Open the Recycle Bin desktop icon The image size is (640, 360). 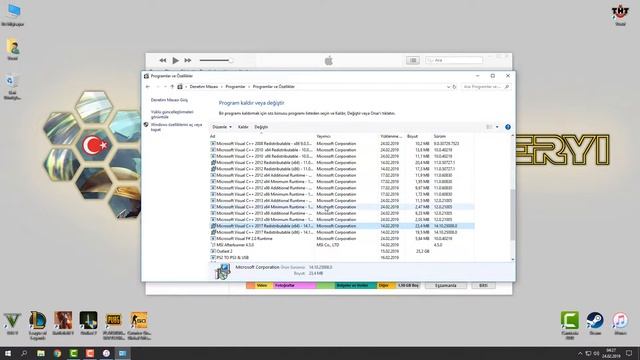12,87
